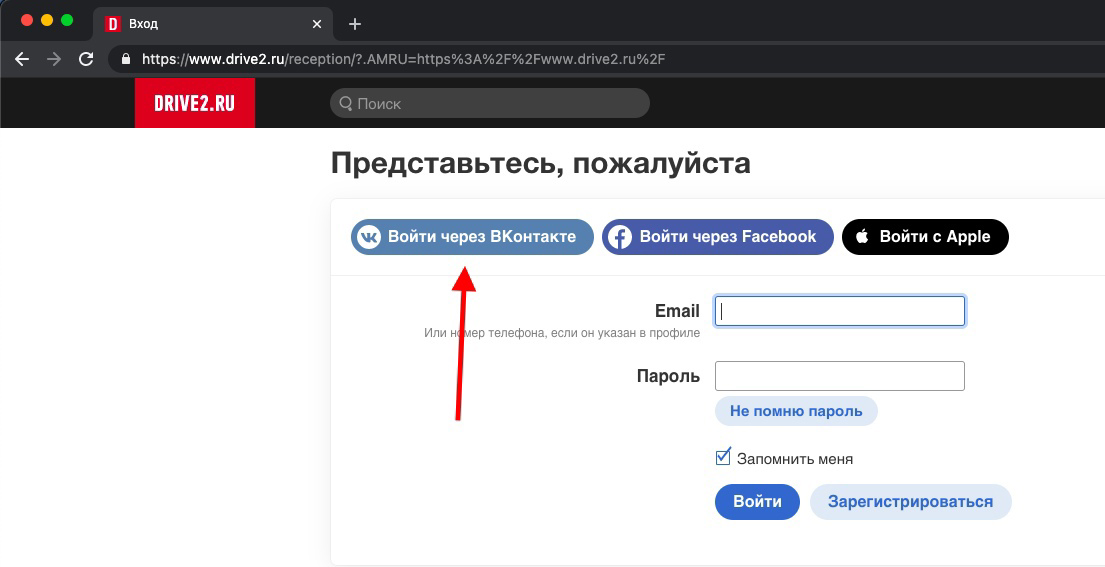Click the green macOS fullscreen dot
The image size is (1105, 567).
67,20
